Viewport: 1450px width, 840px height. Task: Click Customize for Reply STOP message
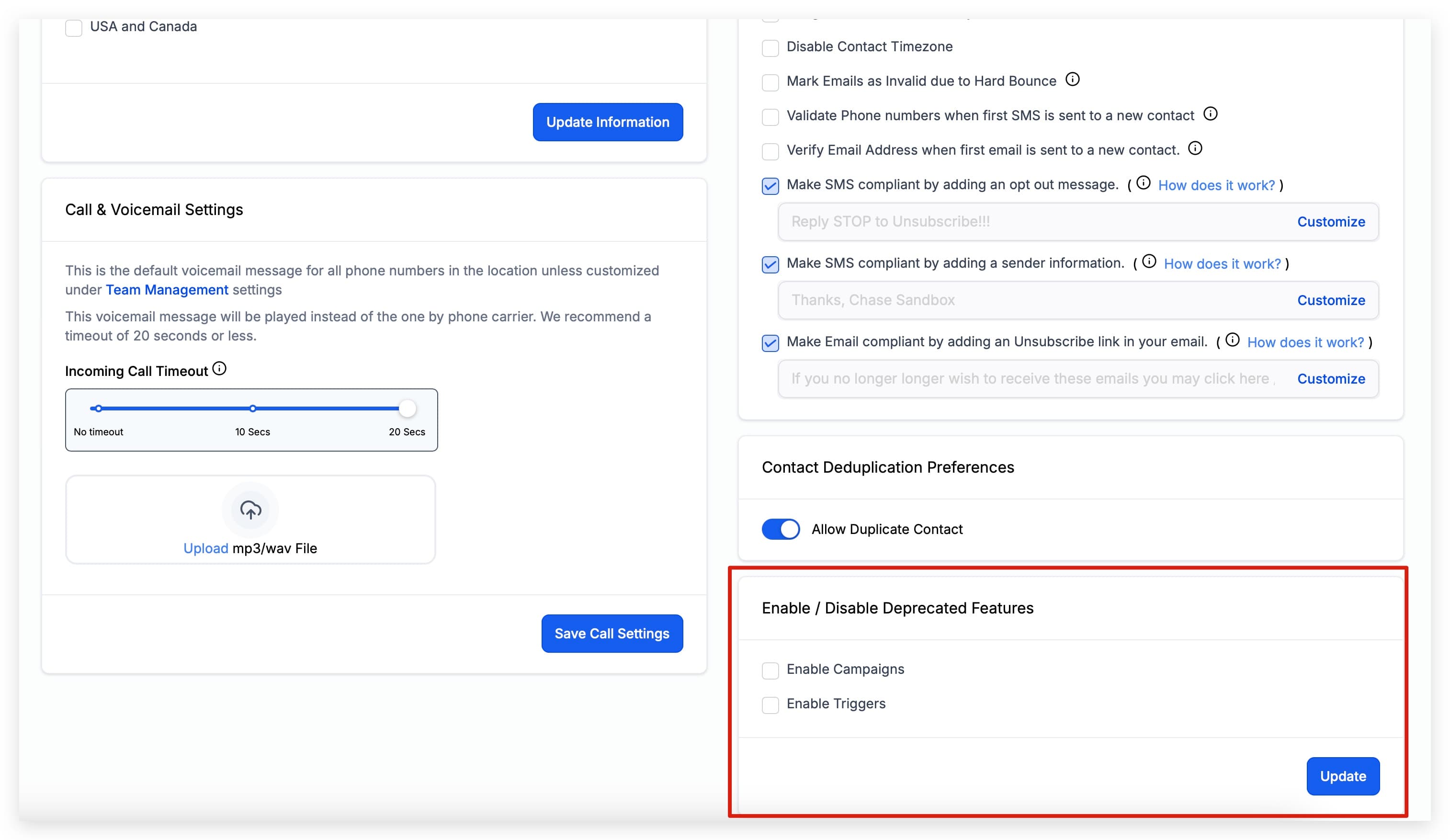[x=1331, y=222]
